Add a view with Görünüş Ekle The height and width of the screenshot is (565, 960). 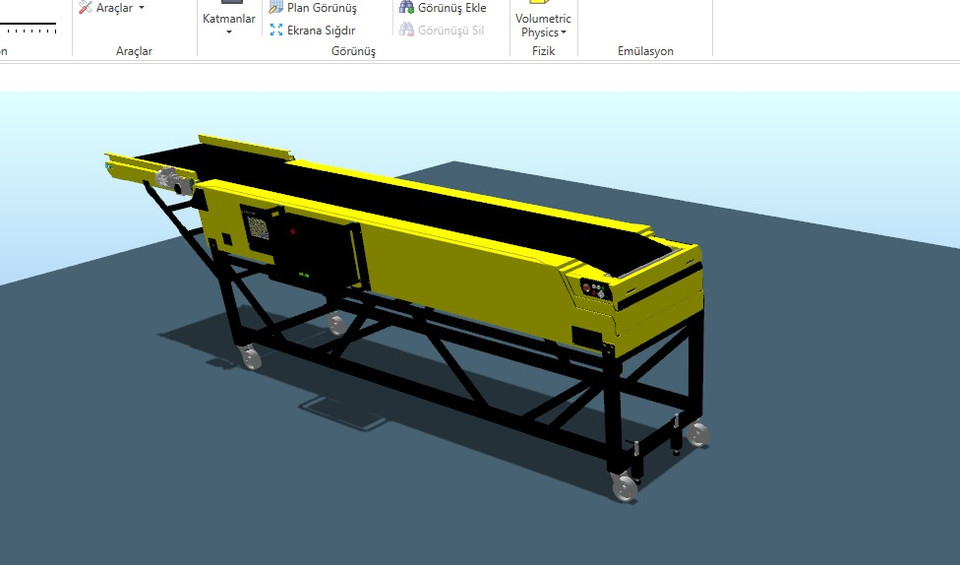click(443, 8)
